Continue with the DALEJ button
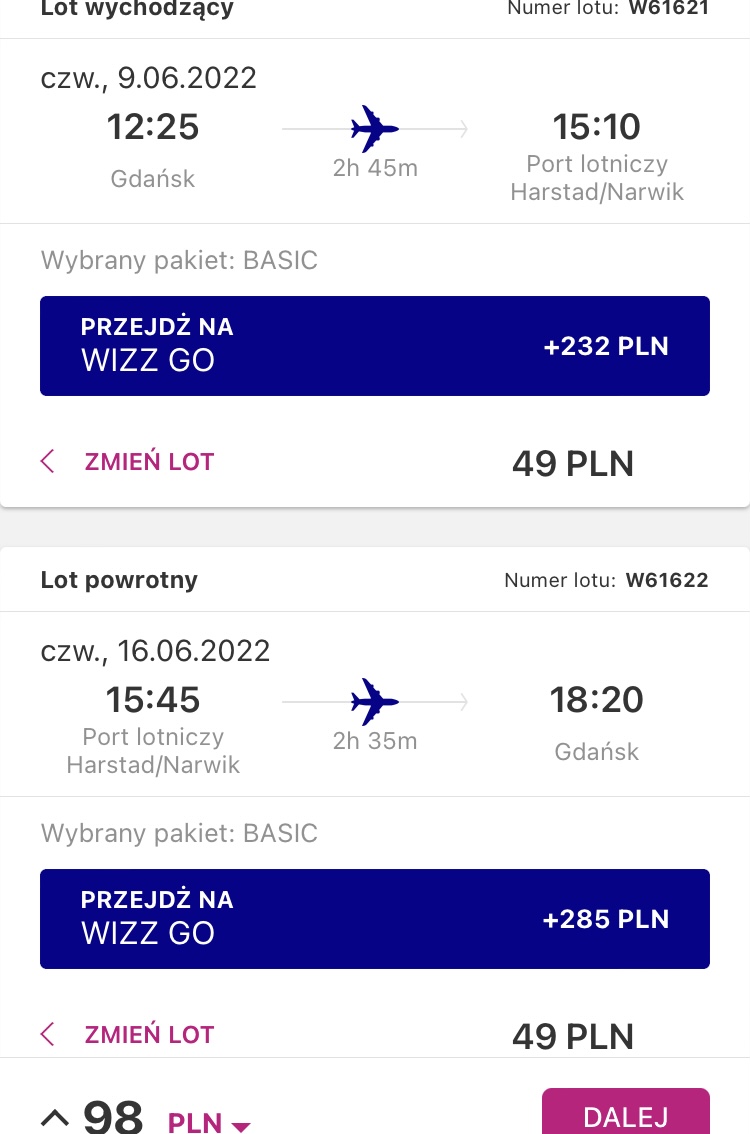The image size is (750, 1134). [626, 1114]
